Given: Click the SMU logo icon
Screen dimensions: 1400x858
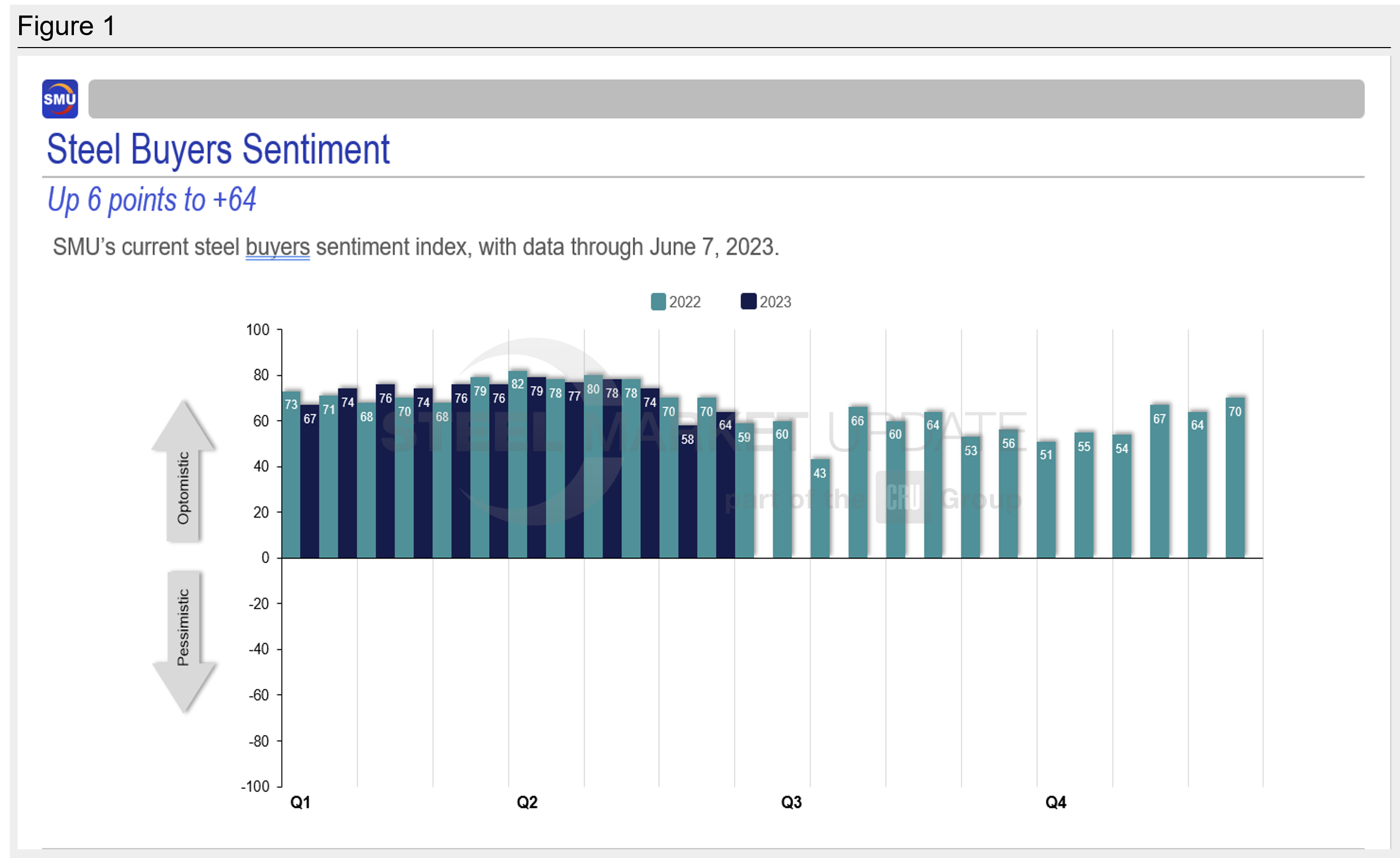Looking at the screenshot, I should tap(59, 99).
